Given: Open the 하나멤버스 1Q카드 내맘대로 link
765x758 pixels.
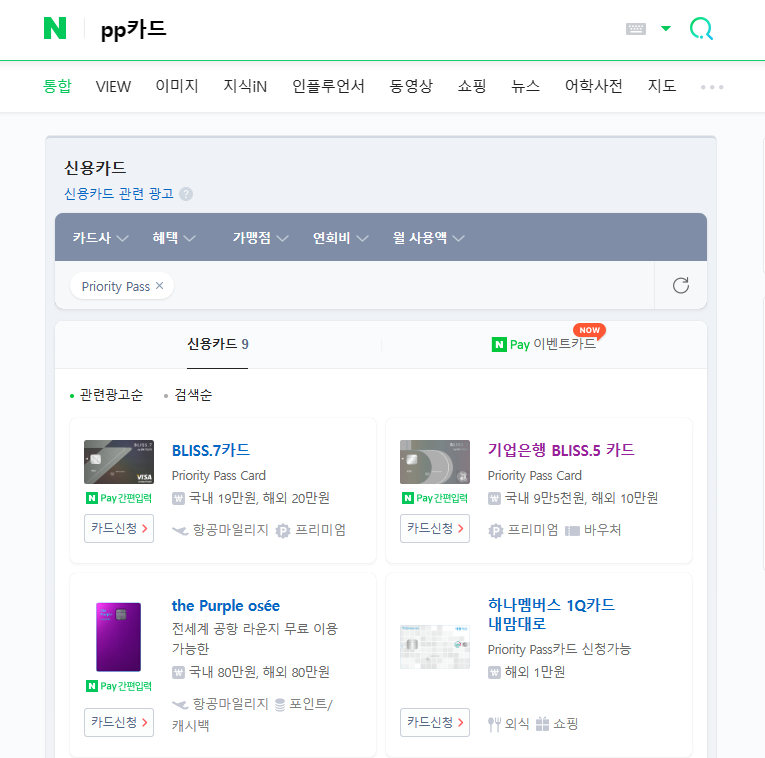Looking at the screenshot, I should point(551,614).
